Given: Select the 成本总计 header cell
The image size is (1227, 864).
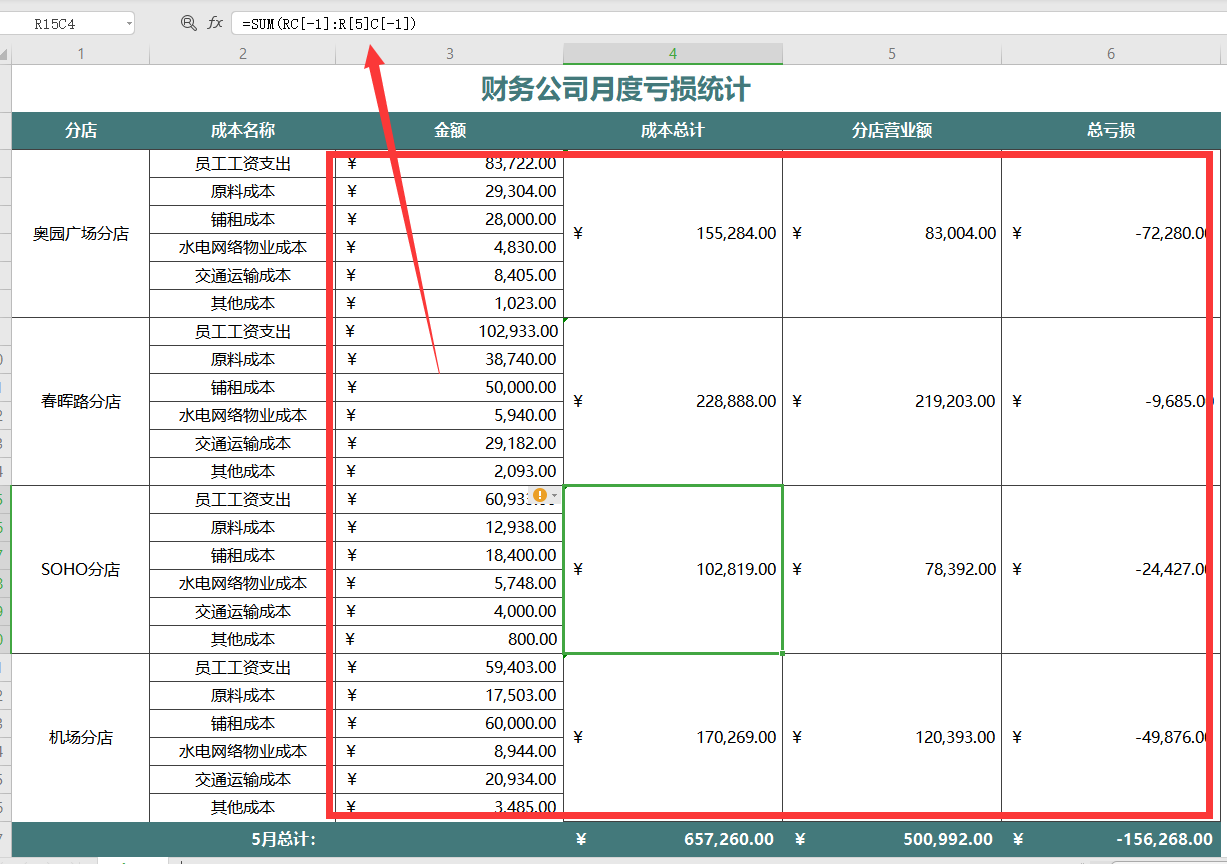Looking at the screenshot, I should (x=672, y=130).
